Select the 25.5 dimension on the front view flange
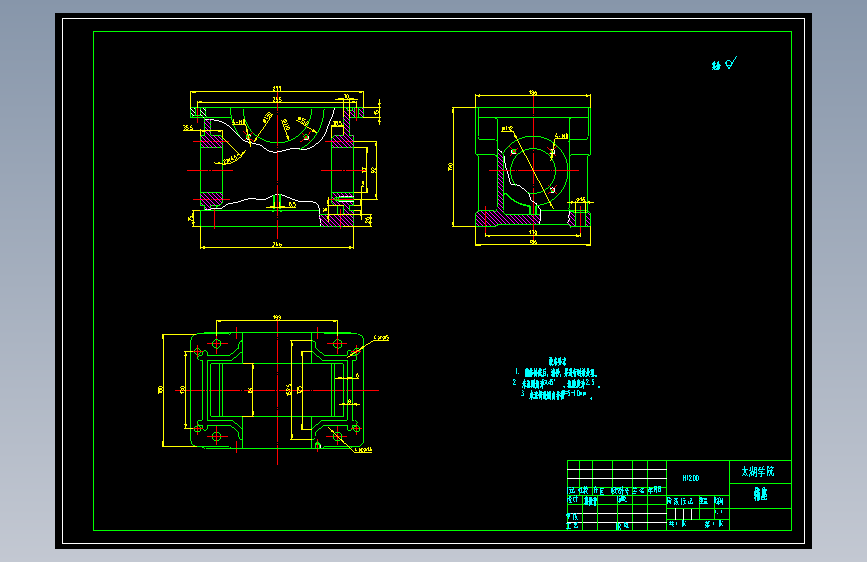Image resolution: width=867 pixels, height=562 pixels. pyautogui.click(x=188, y=128)
